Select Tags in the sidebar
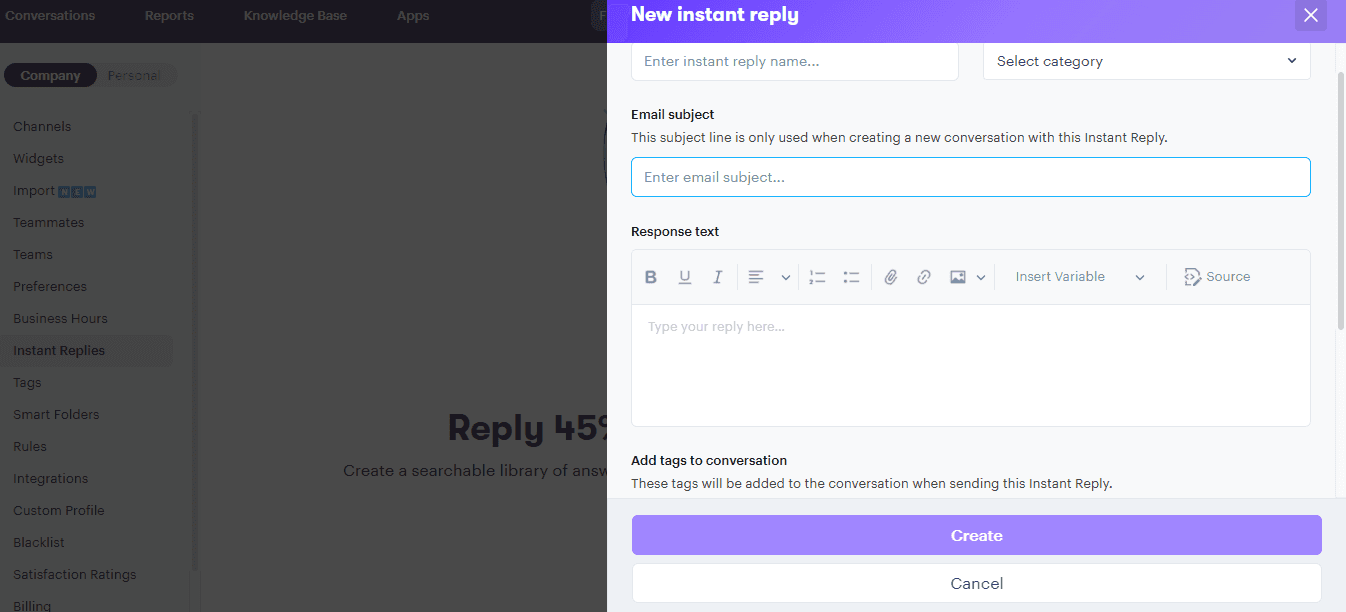1346x612 pixels. coord(27,382)
